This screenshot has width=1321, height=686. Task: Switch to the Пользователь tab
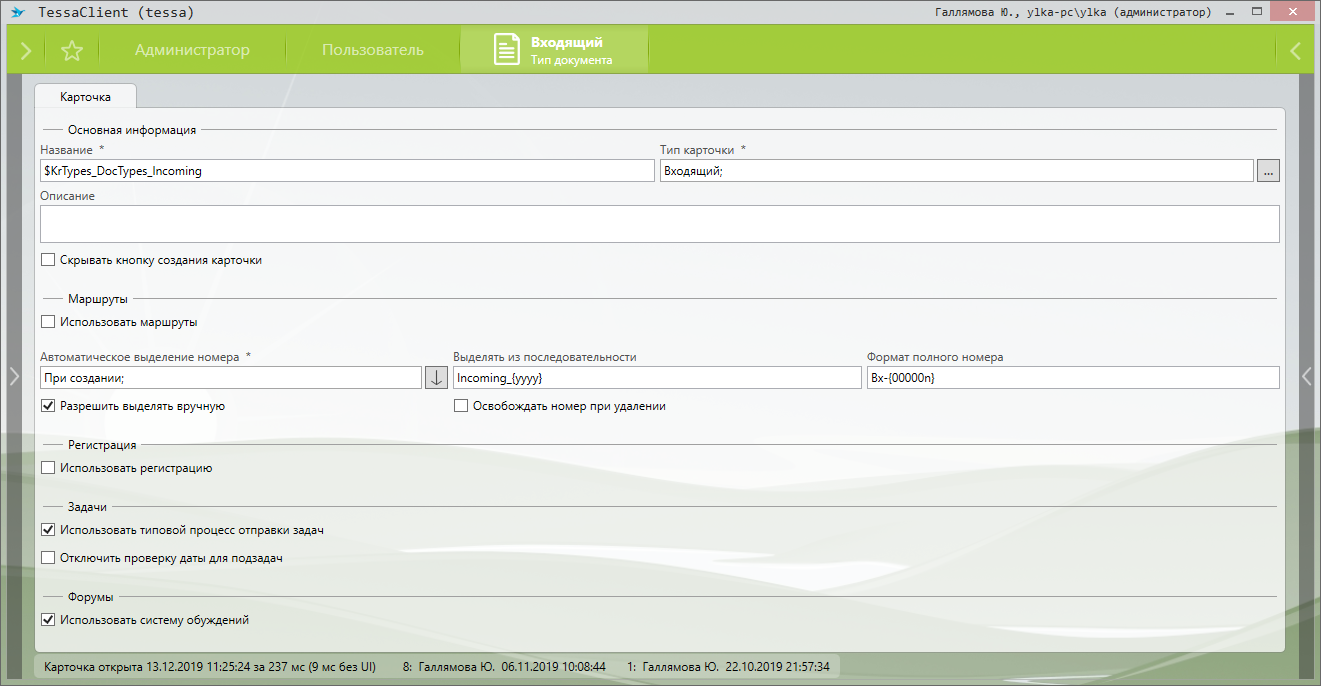click(372, 50)
